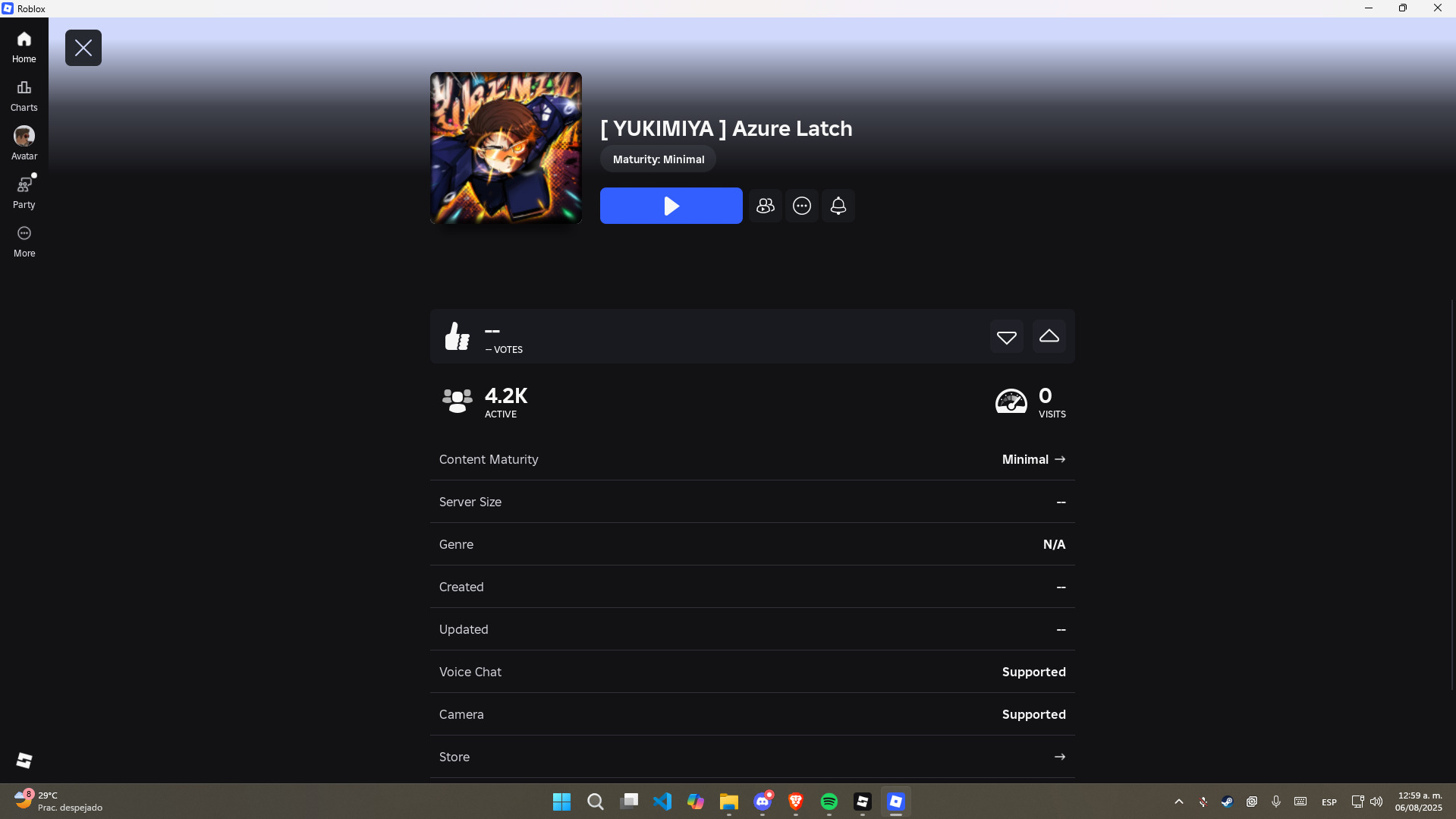
Task: Open the game's more options menu
Action: [801, 205]
